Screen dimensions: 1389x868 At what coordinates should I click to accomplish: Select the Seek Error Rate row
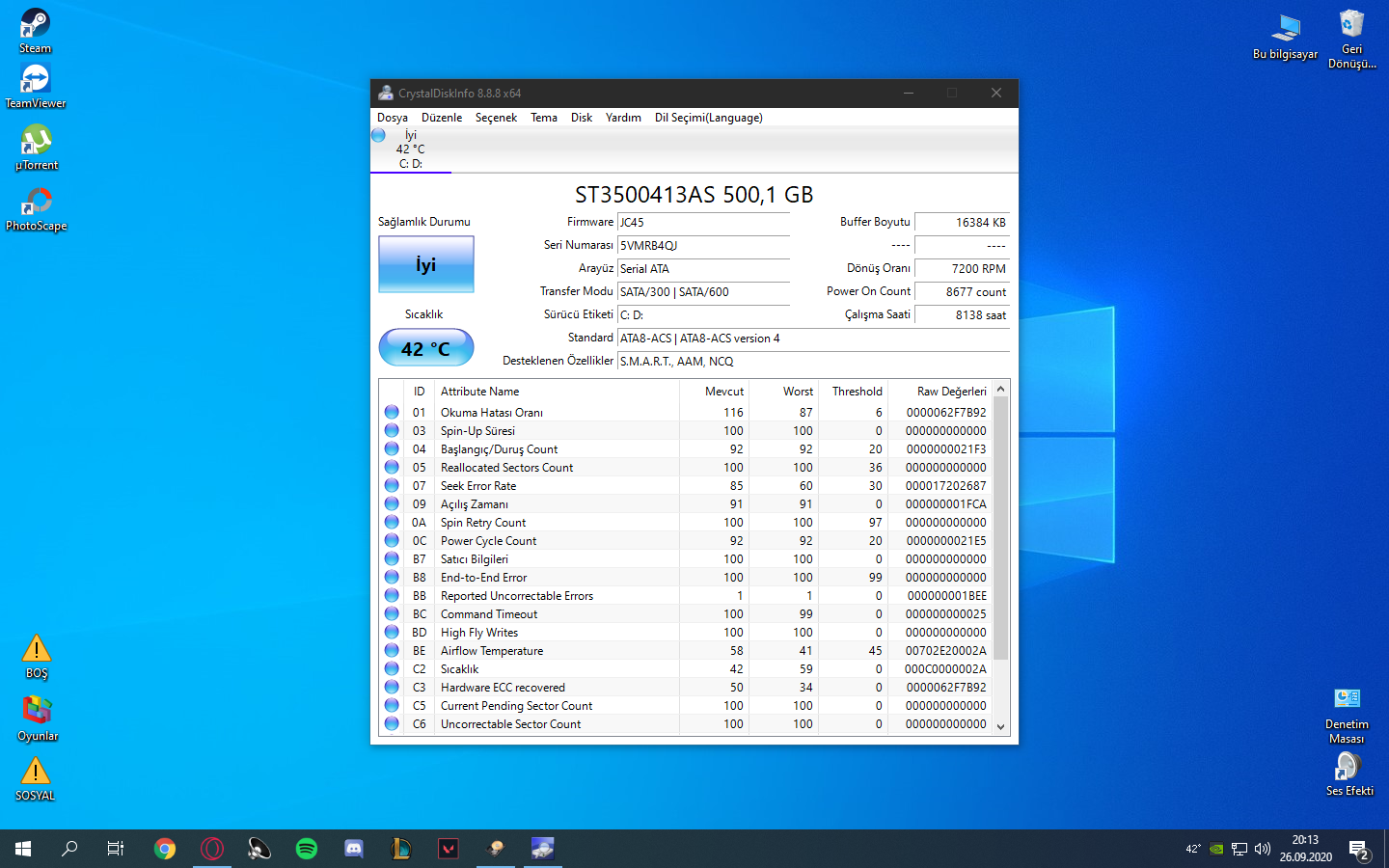click(x=686, y=485)
